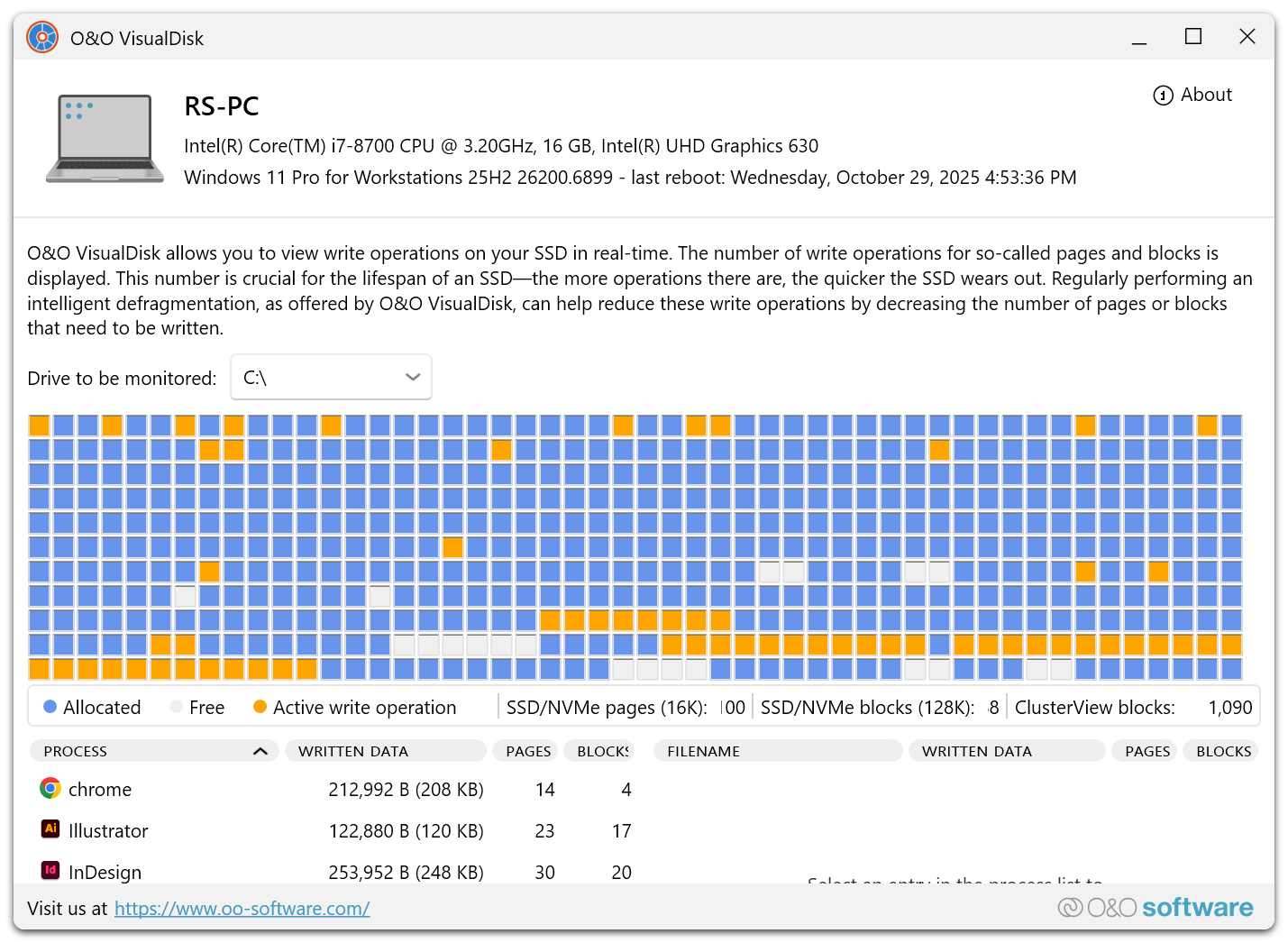This screenshot has height=943, width=1288.
Task: Open the oo-software.com website link
Action: pyautogui.click(x=242, y=909)
